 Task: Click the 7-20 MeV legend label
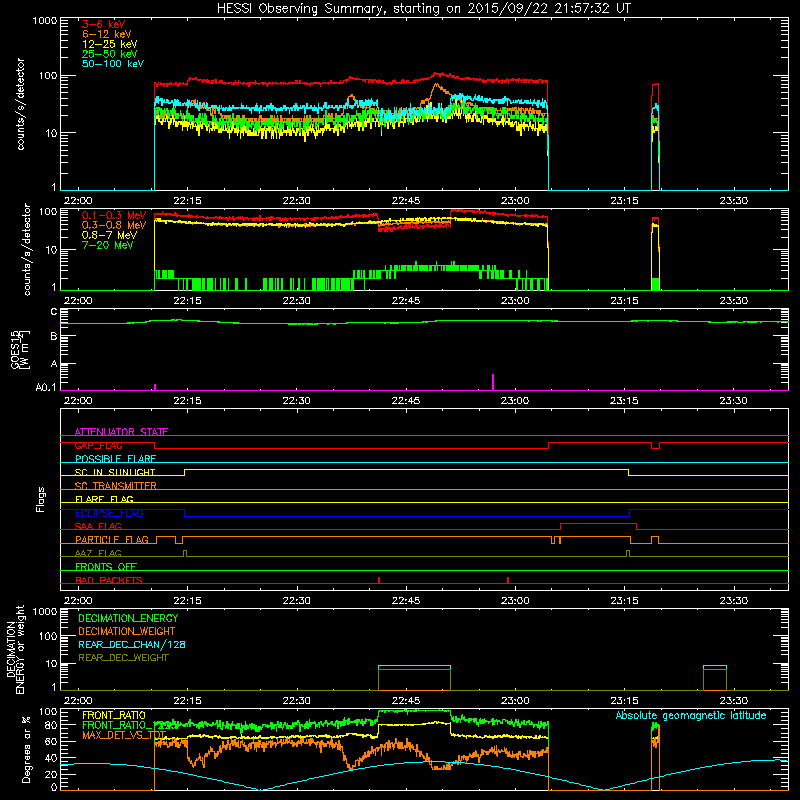[x=107, y=245]
